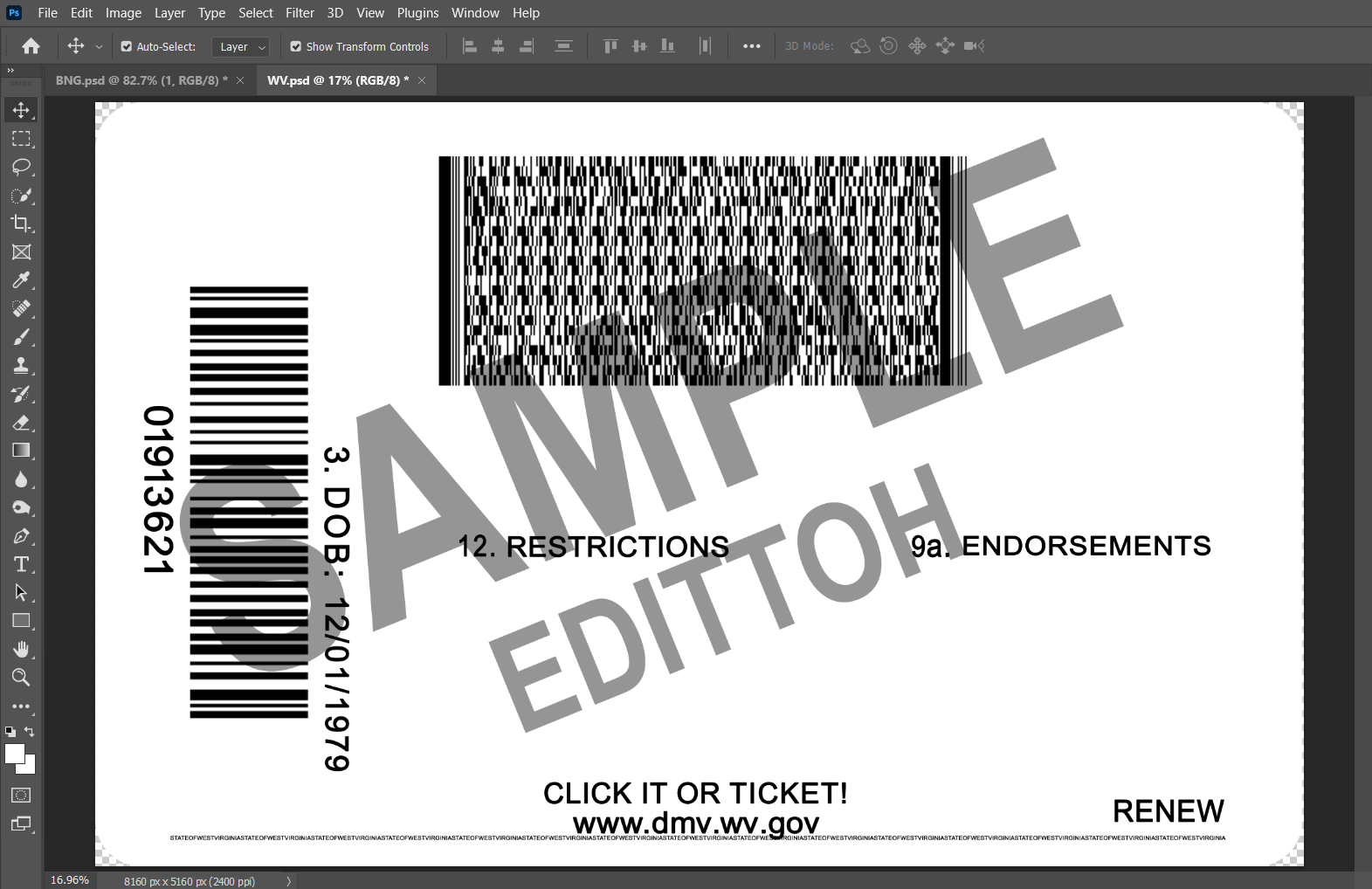The image size is (1372, 889).
Task: Open the Edit Toolbar three-dots menu
Action: [x=21, y=706]
